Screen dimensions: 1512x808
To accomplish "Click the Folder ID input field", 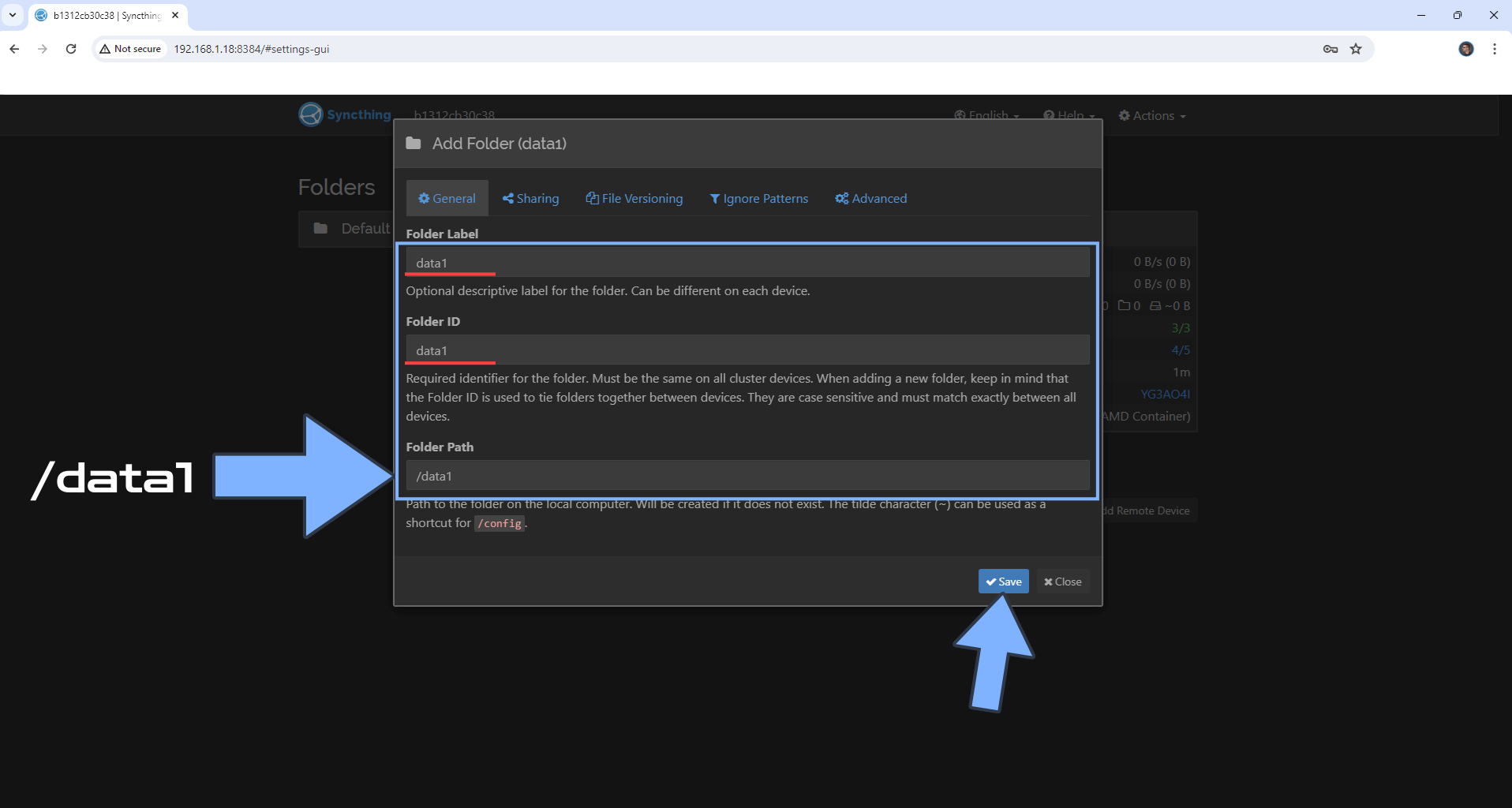I will point(747,350).
